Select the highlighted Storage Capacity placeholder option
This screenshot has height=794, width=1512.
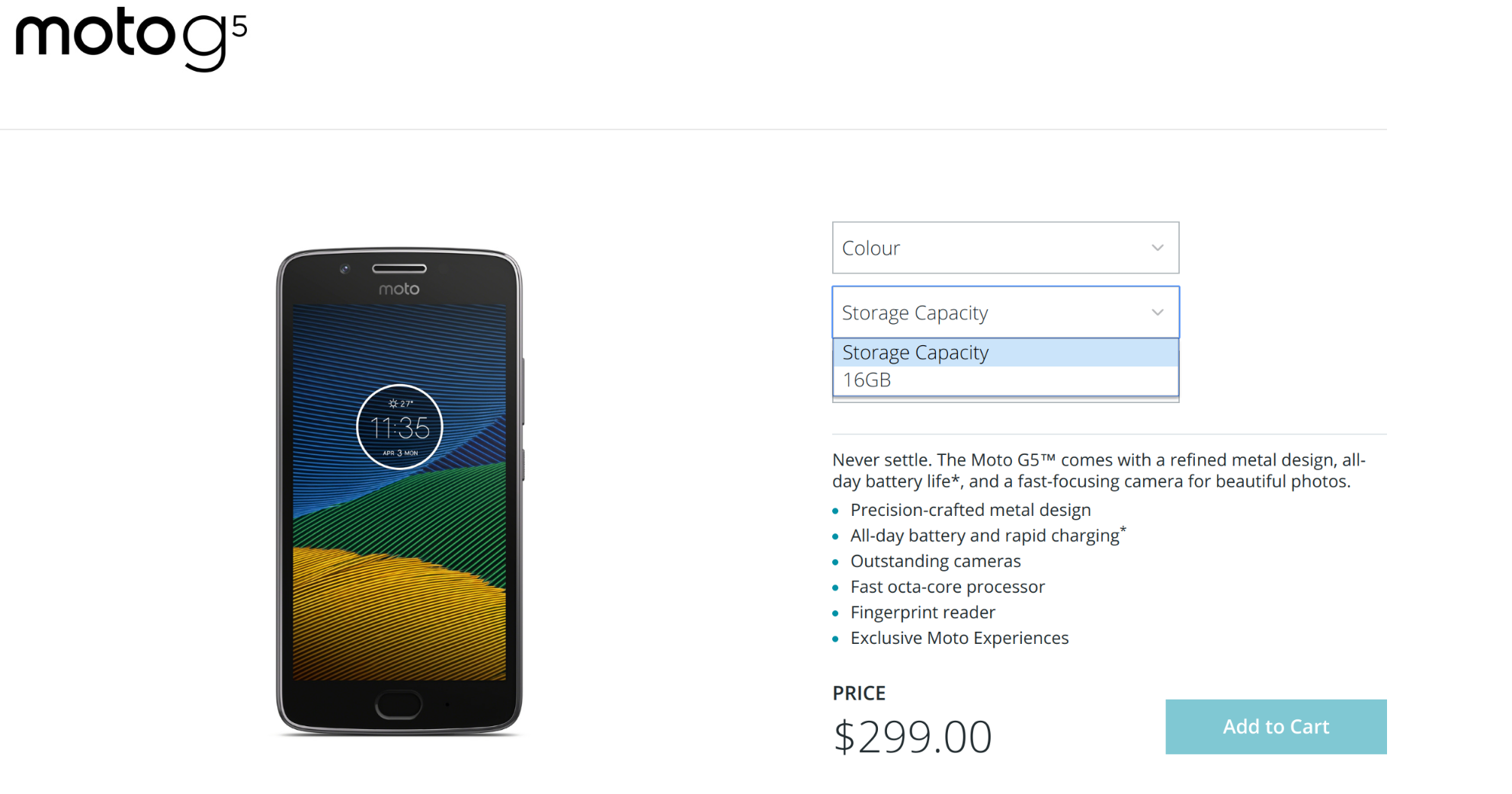(1005, 353)
